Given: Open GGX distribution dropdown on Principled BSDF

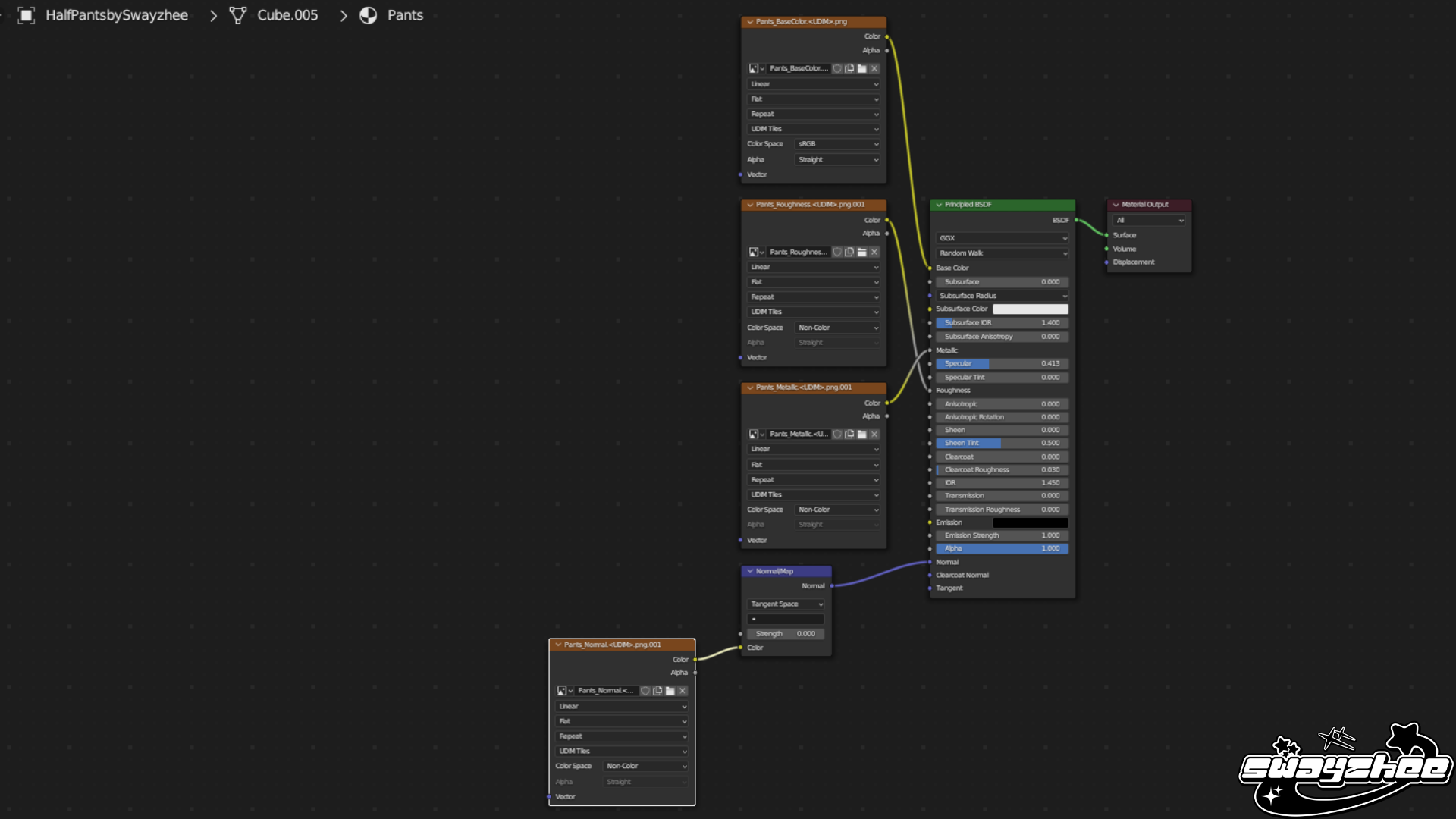Looking at the screenshot, I should pos(1003,238).
